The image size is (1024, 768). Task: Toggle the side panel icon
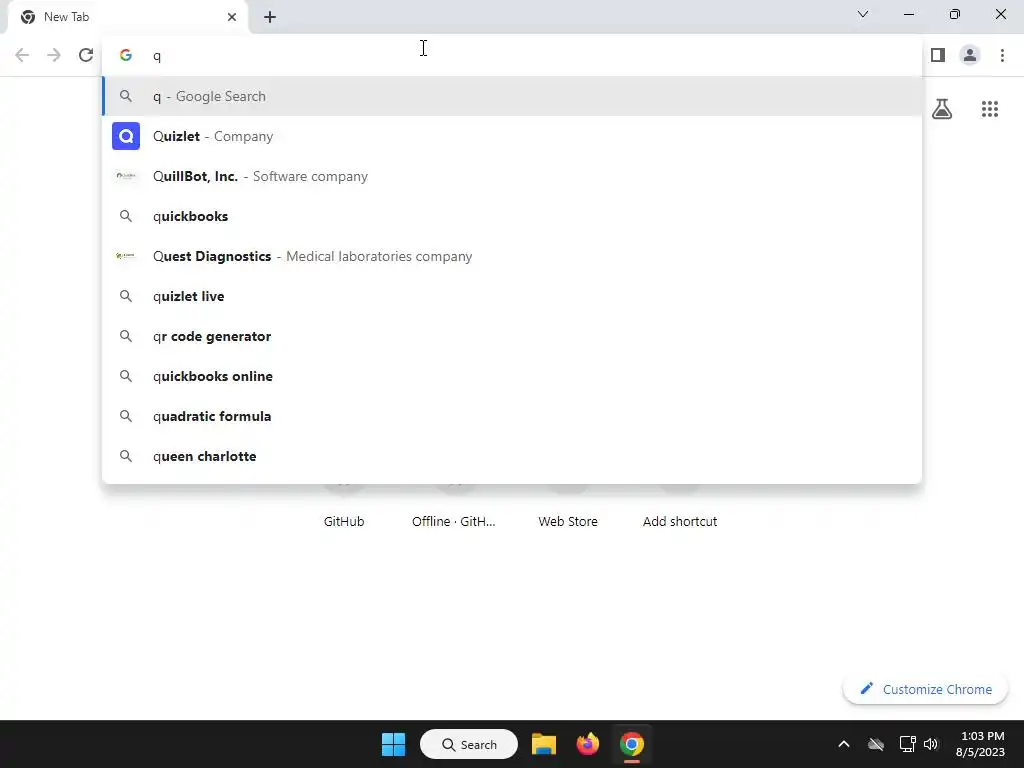938,56
